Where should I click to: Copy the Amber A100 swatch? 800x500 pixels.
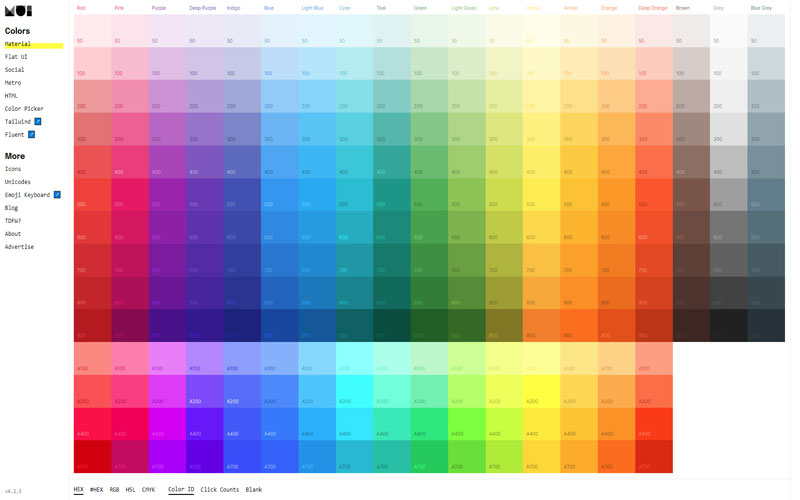pos(579,359)
